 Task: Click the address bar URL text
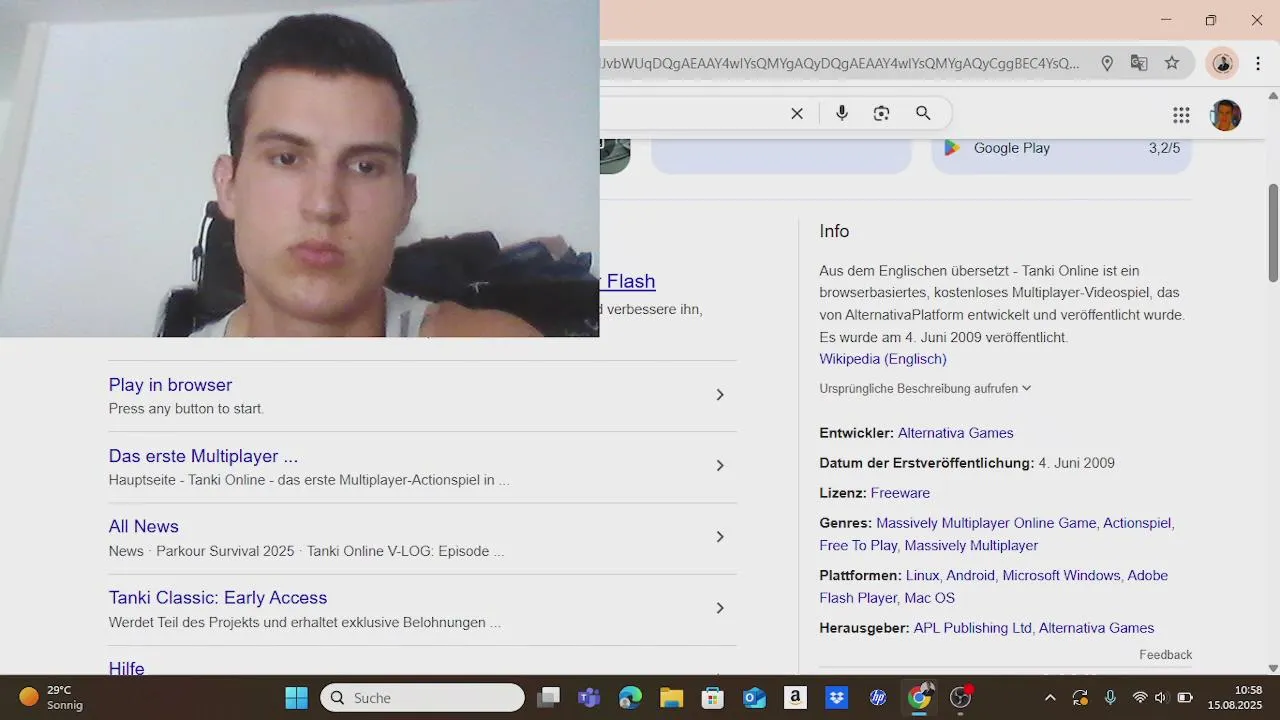pyautogui.click(x=840, y=63)
